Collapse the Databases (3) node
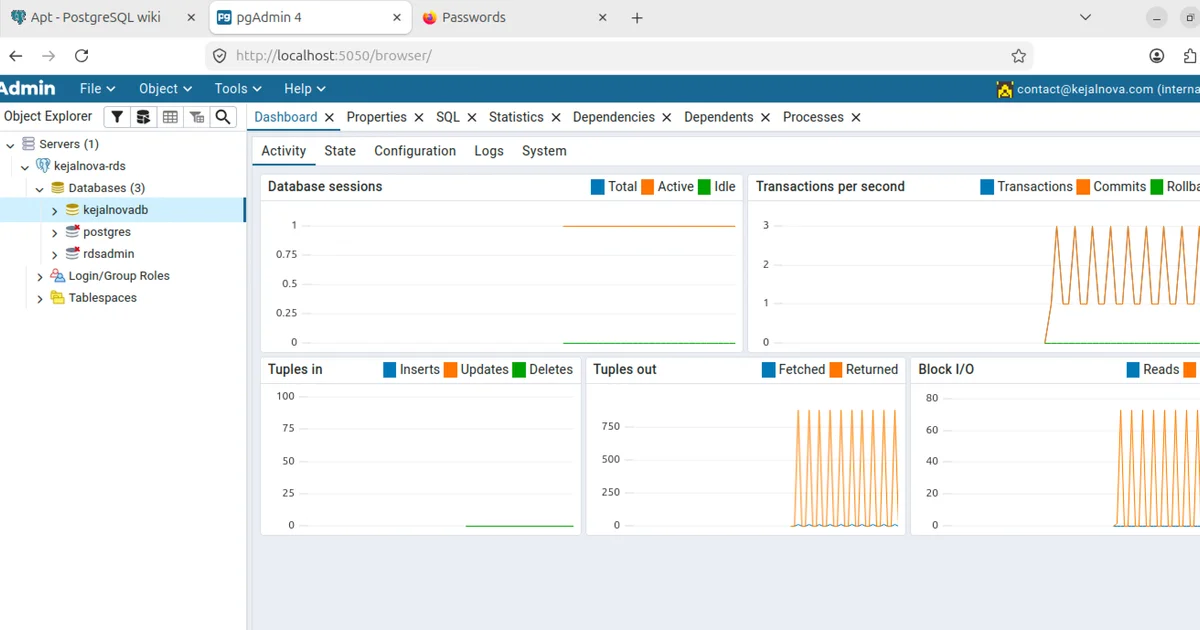 tap(40, 189)
